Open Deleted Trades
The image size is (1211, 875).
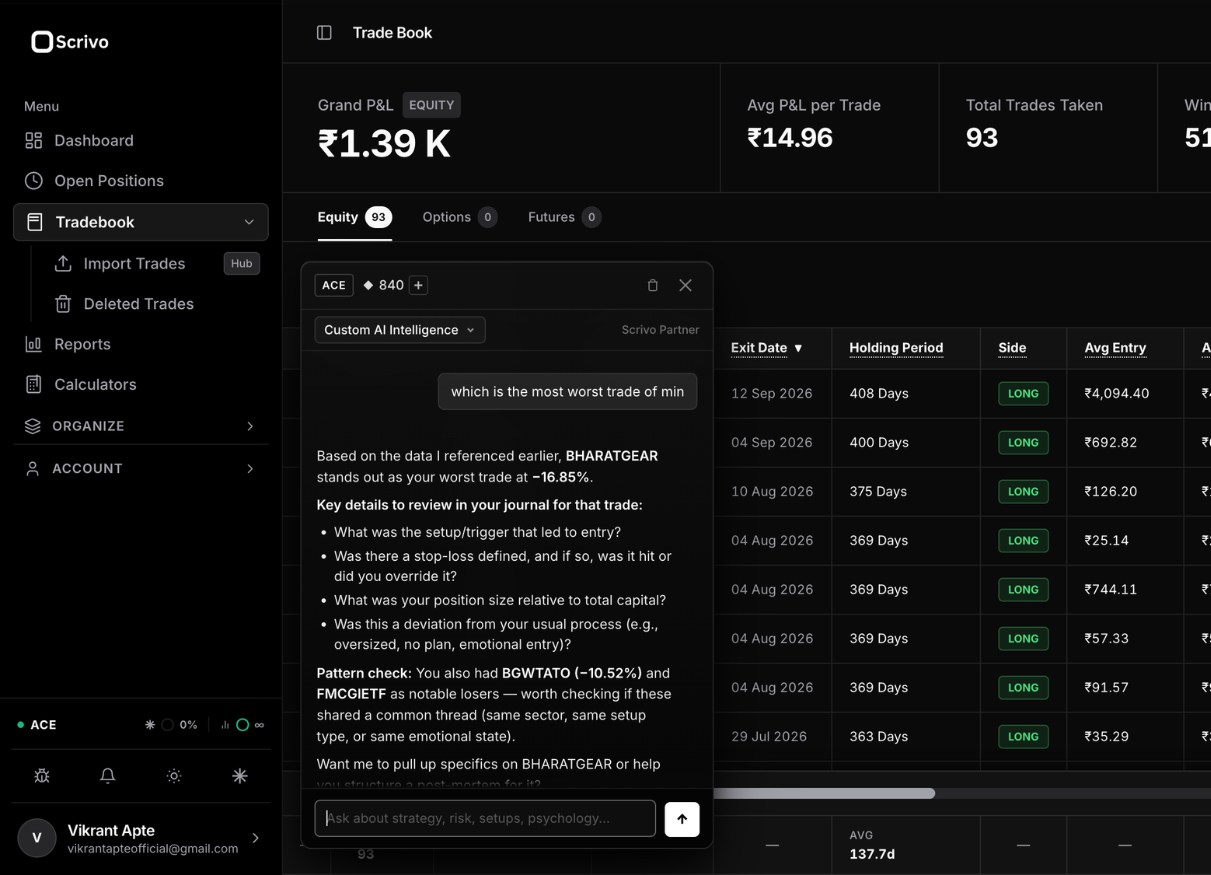(138, 304)
